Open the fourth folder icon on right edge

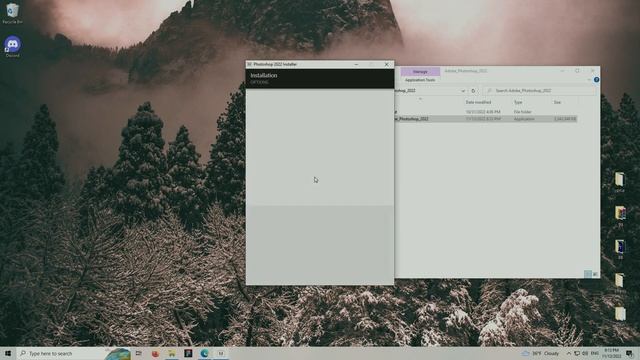click(620, 282)
